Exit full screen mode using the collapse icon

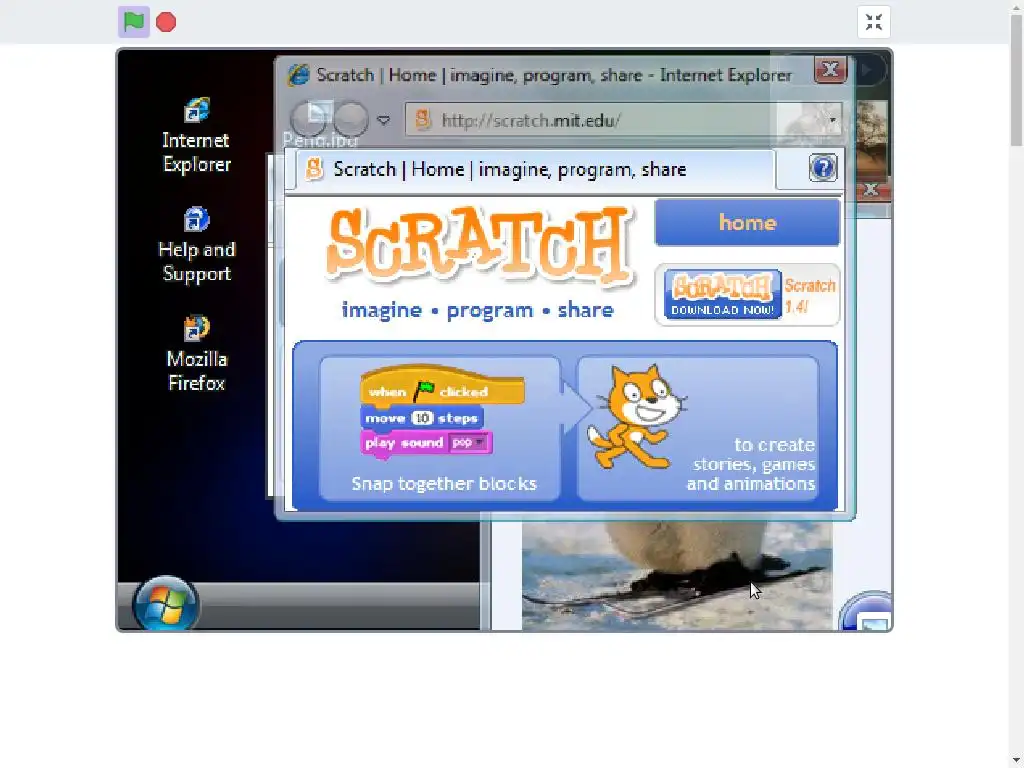[x=874, y=22]
